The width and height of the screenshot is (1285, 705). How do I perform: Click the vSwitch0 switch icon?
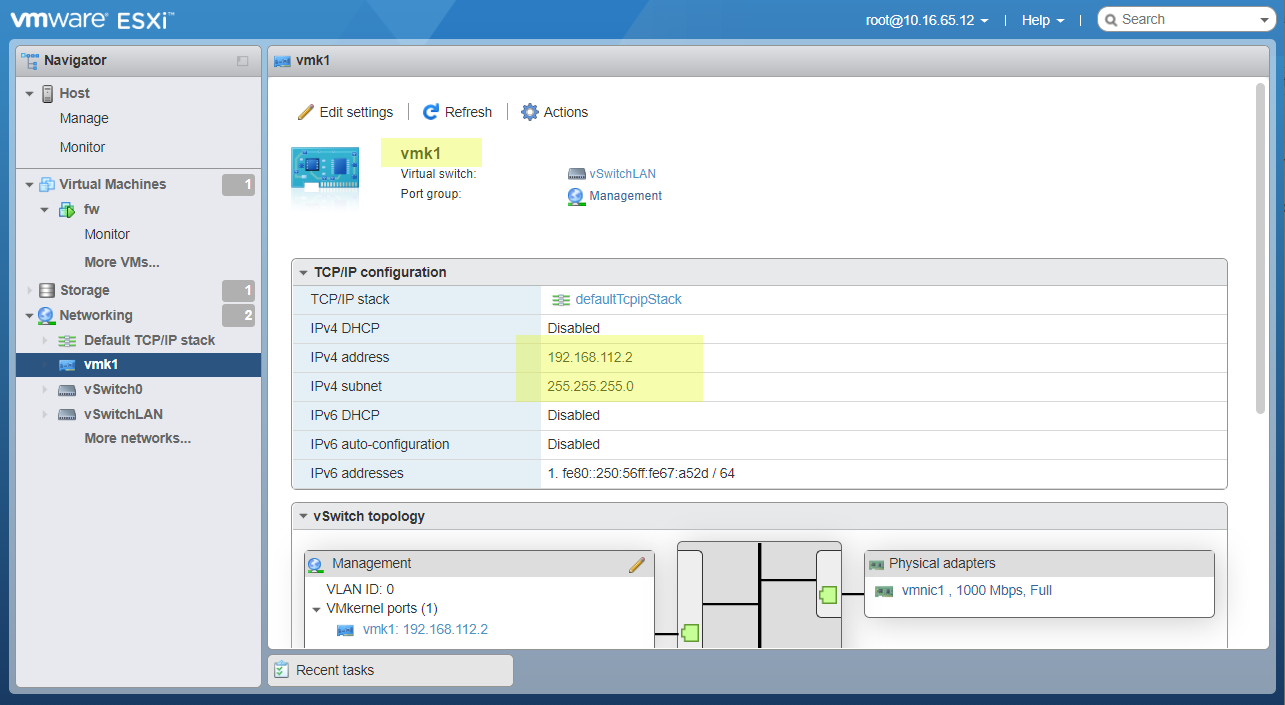(x=67, y=389)
